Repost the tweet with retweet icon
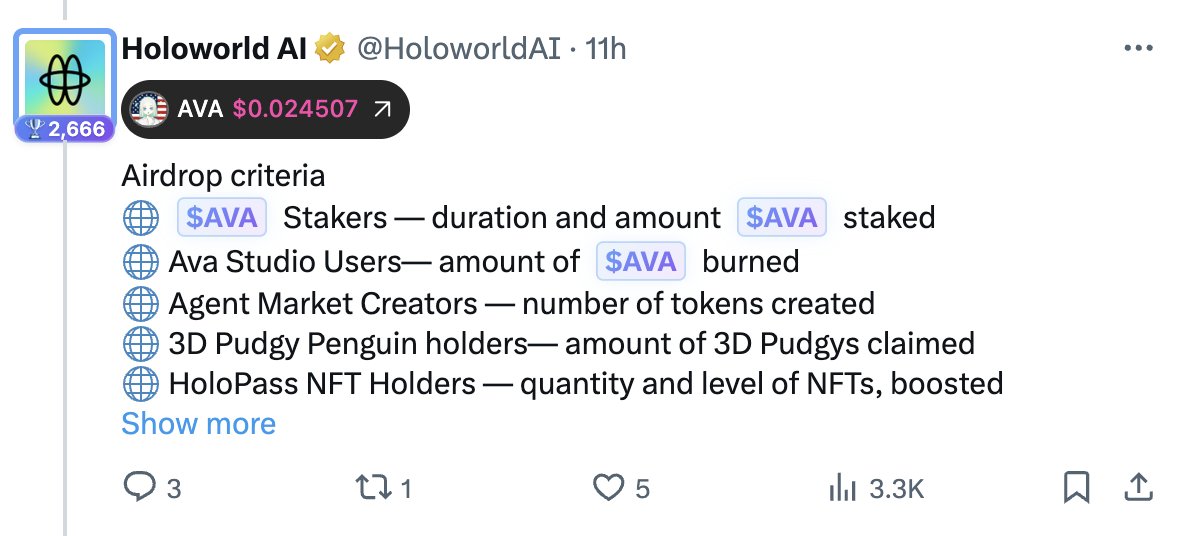The image size is (1182, 536). [373, 488]
